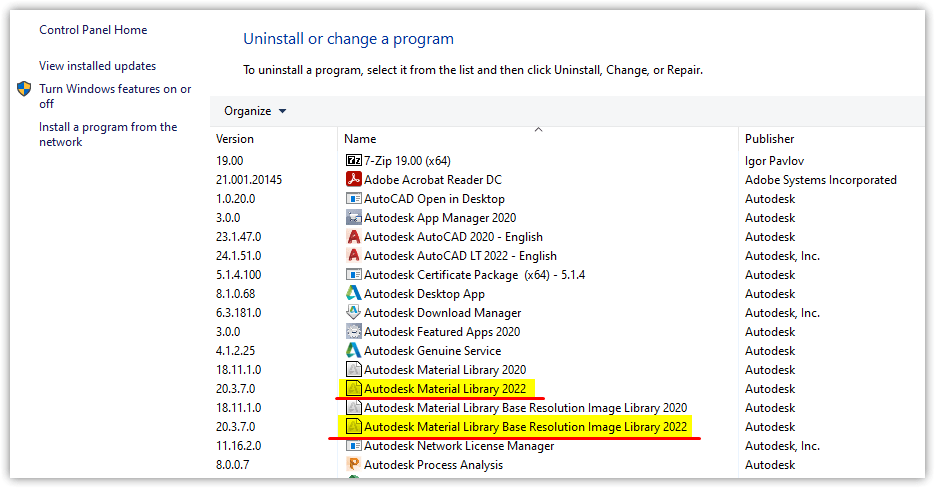Screen dimensions: 935x488
Task: Click the Windows features shield icon
Action: [24, 89]
